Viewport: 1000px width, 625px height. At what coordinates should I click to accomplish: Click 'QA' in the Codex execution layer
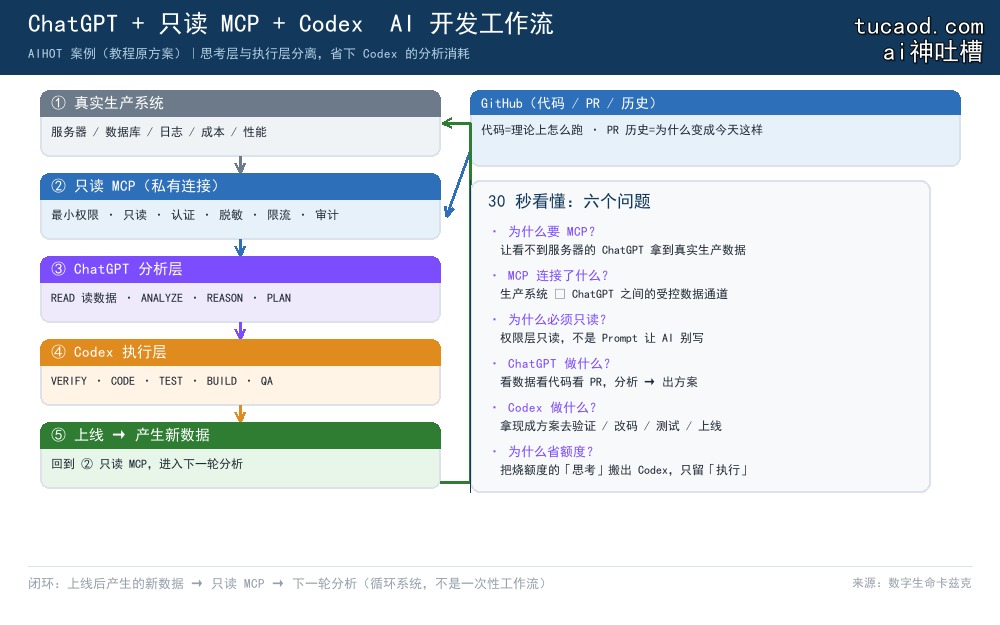267,381
